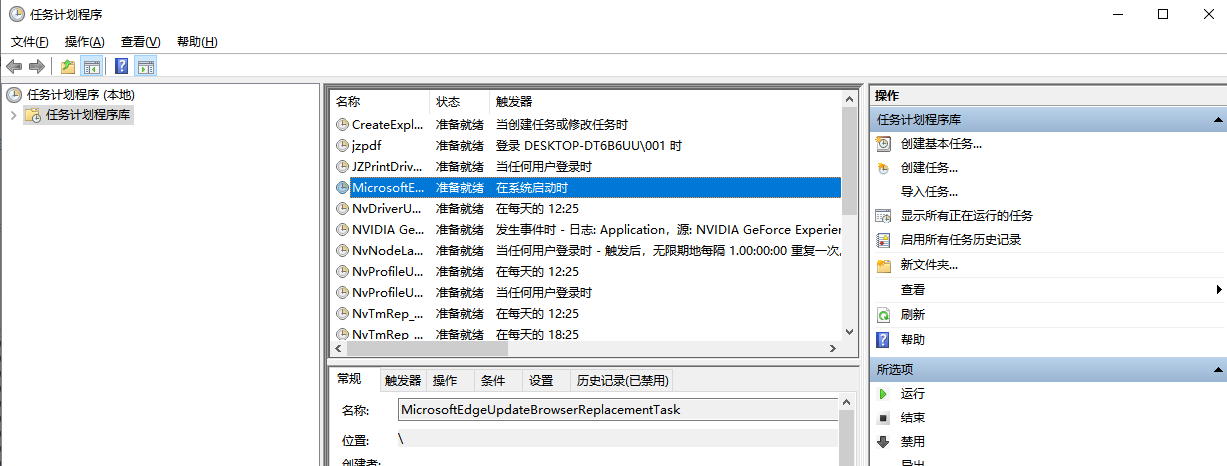Expand the 任务计划程序库 tree node arrow
Viewport: 1227px width, 466px height.
(x=13, y=115)
